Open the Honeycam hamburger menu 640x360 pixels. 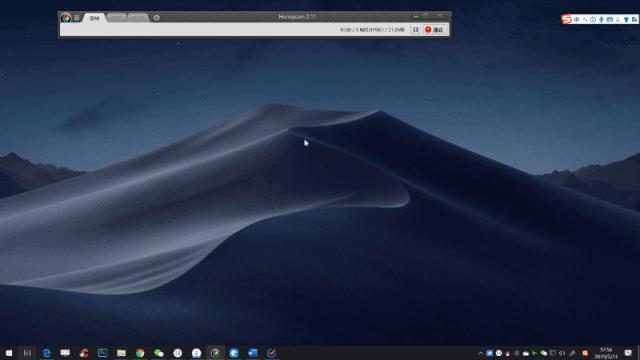coord(76,18)
